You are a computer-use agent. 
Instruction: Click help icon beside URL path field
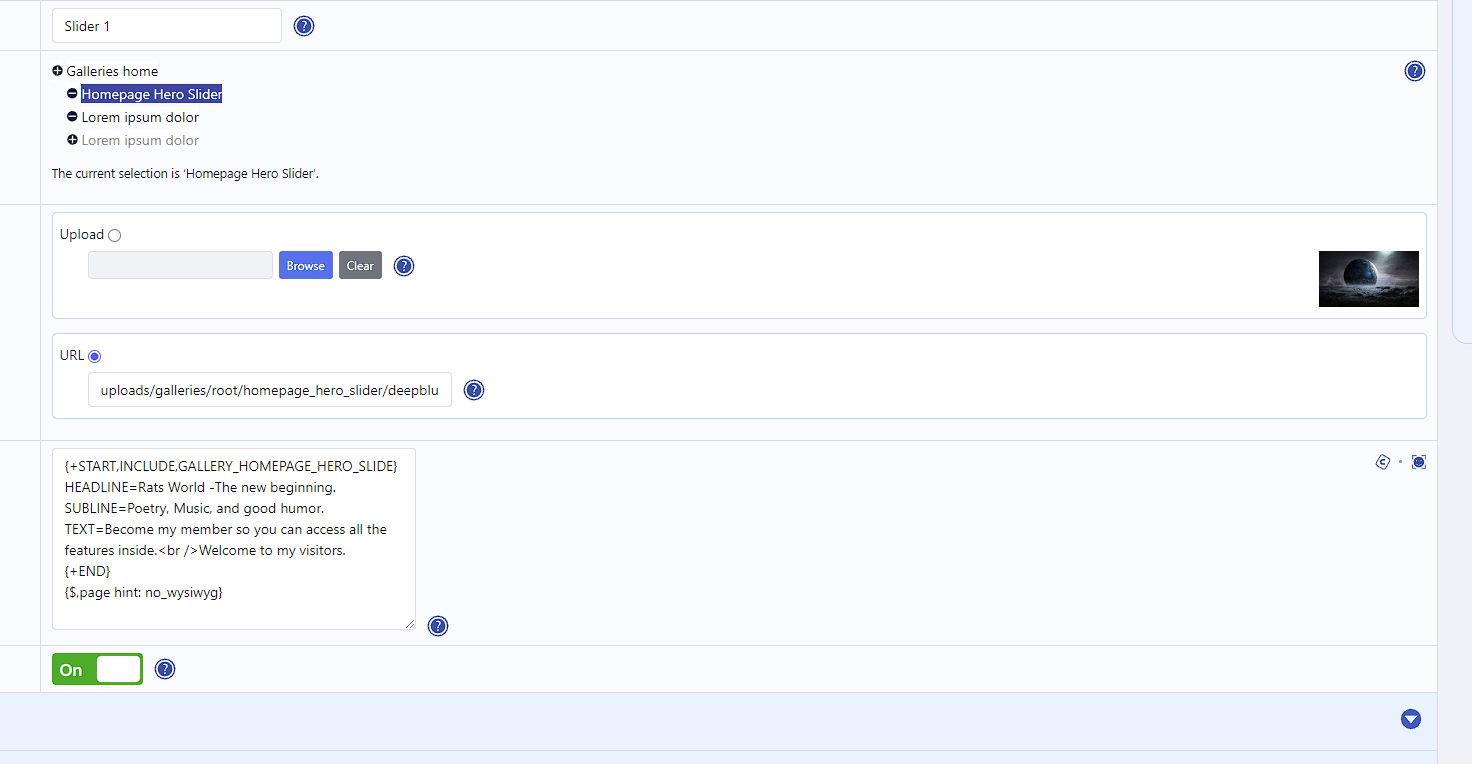(474, 390)
